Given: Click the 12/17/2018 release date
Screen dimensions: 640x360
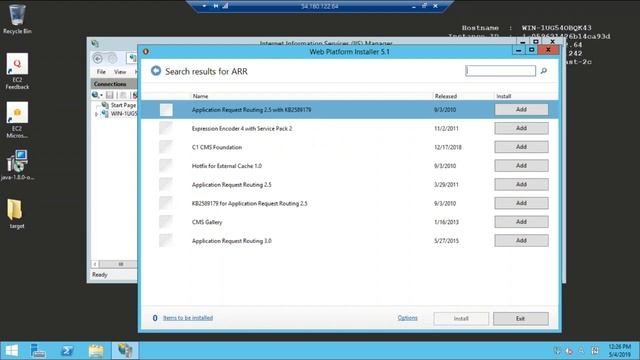Looking at the screenshot, I should (x=448, y=147).
